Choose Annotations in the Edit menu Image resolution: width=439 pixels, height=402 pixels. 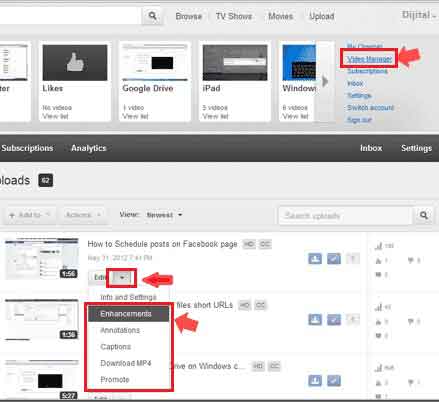[128, 330]
